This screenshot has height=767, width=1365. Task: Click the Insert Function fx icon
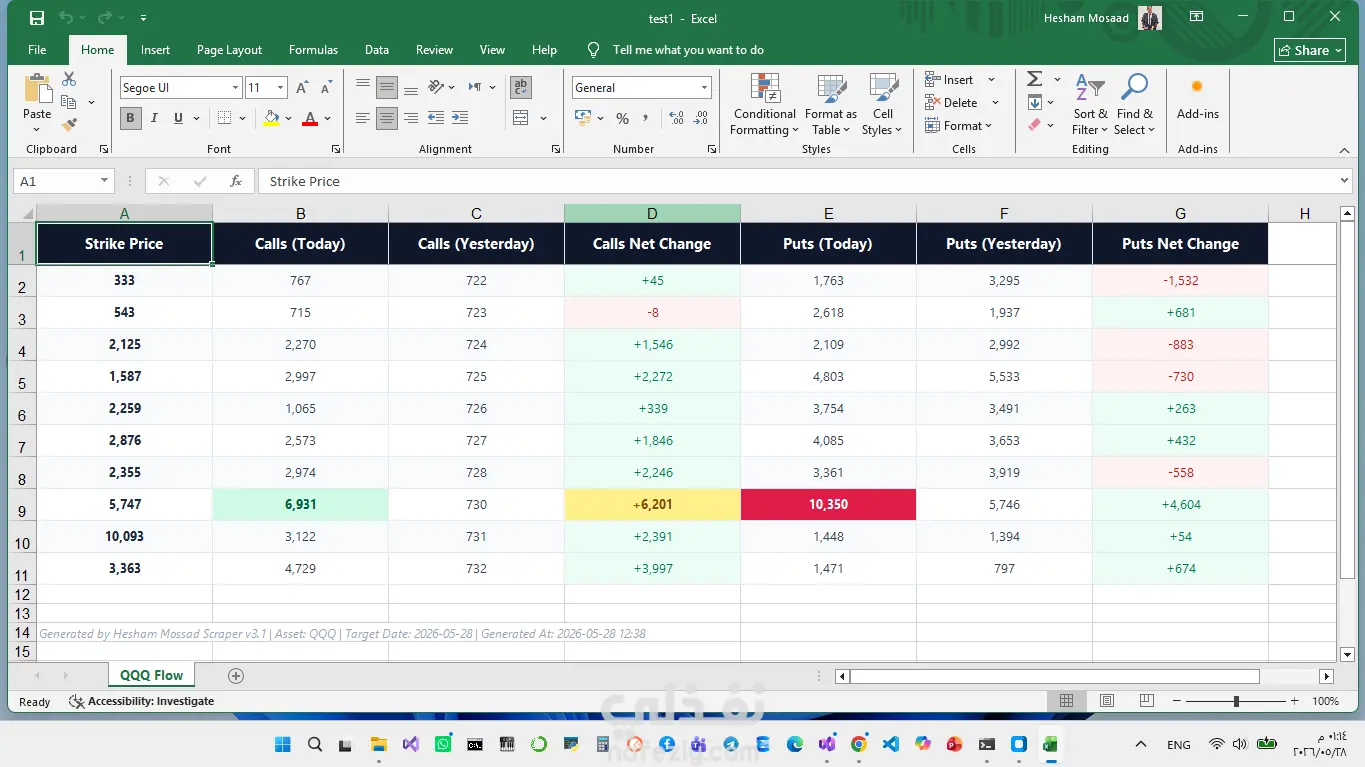click(236, 181)
